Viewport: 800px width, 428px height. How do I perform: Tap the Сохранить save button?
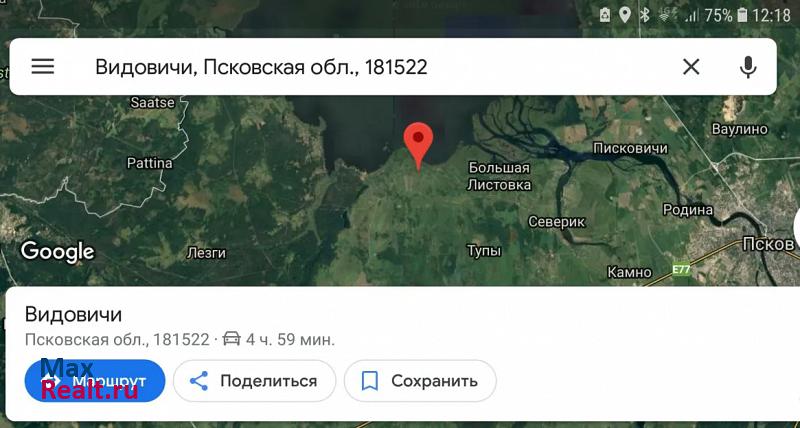[x=420, y=381]
